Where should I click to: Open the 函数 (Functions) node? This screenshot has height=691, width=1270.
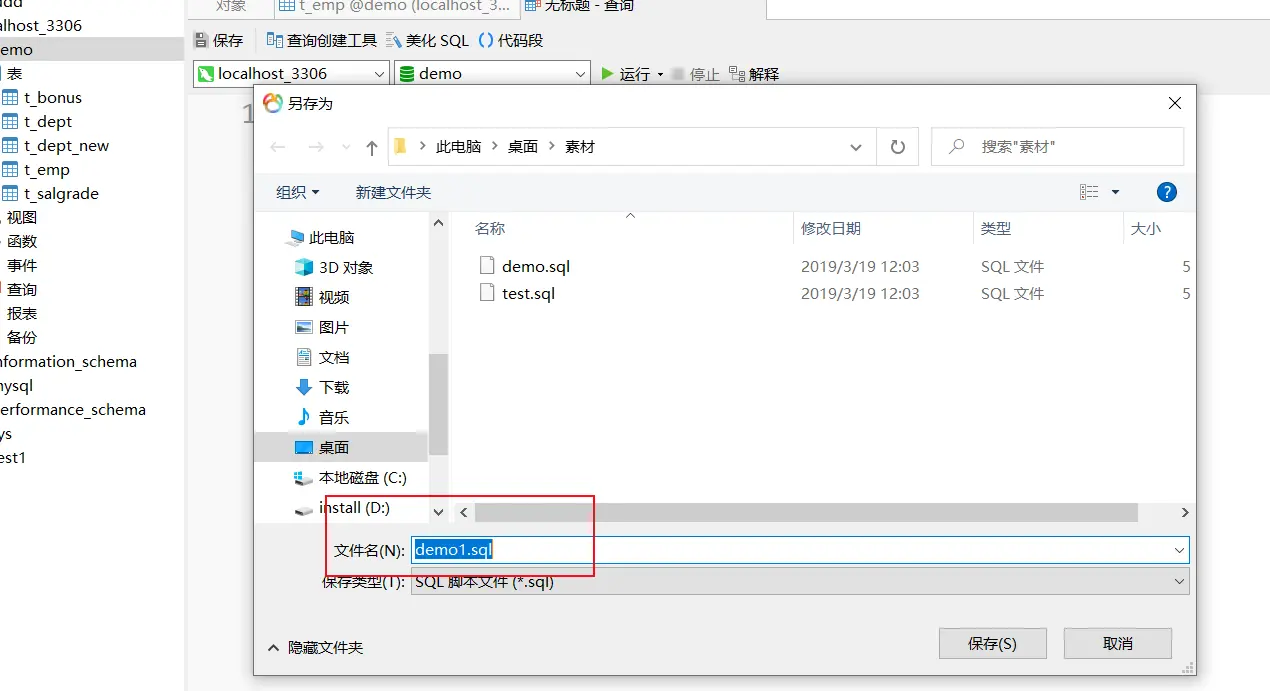point(22,241)
